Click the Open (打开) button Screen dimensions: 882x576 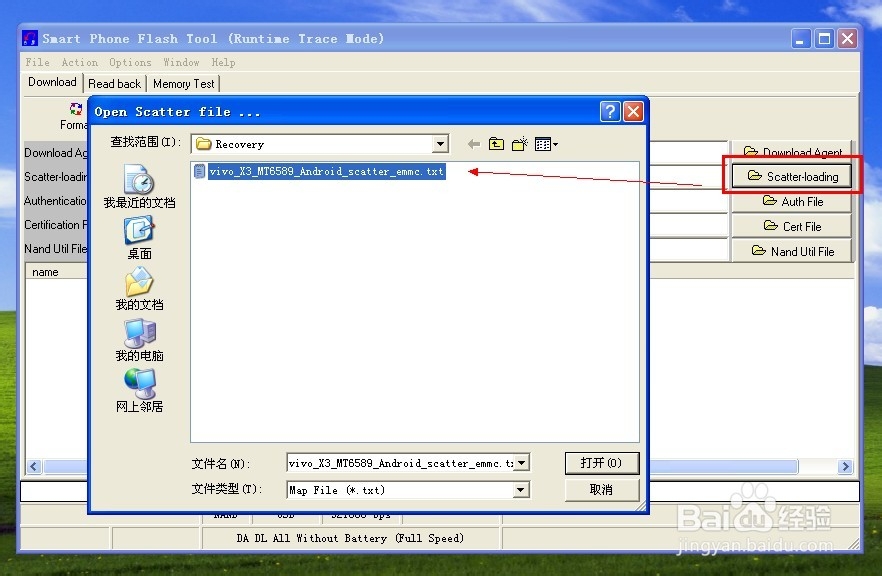(x=601, y=463)
